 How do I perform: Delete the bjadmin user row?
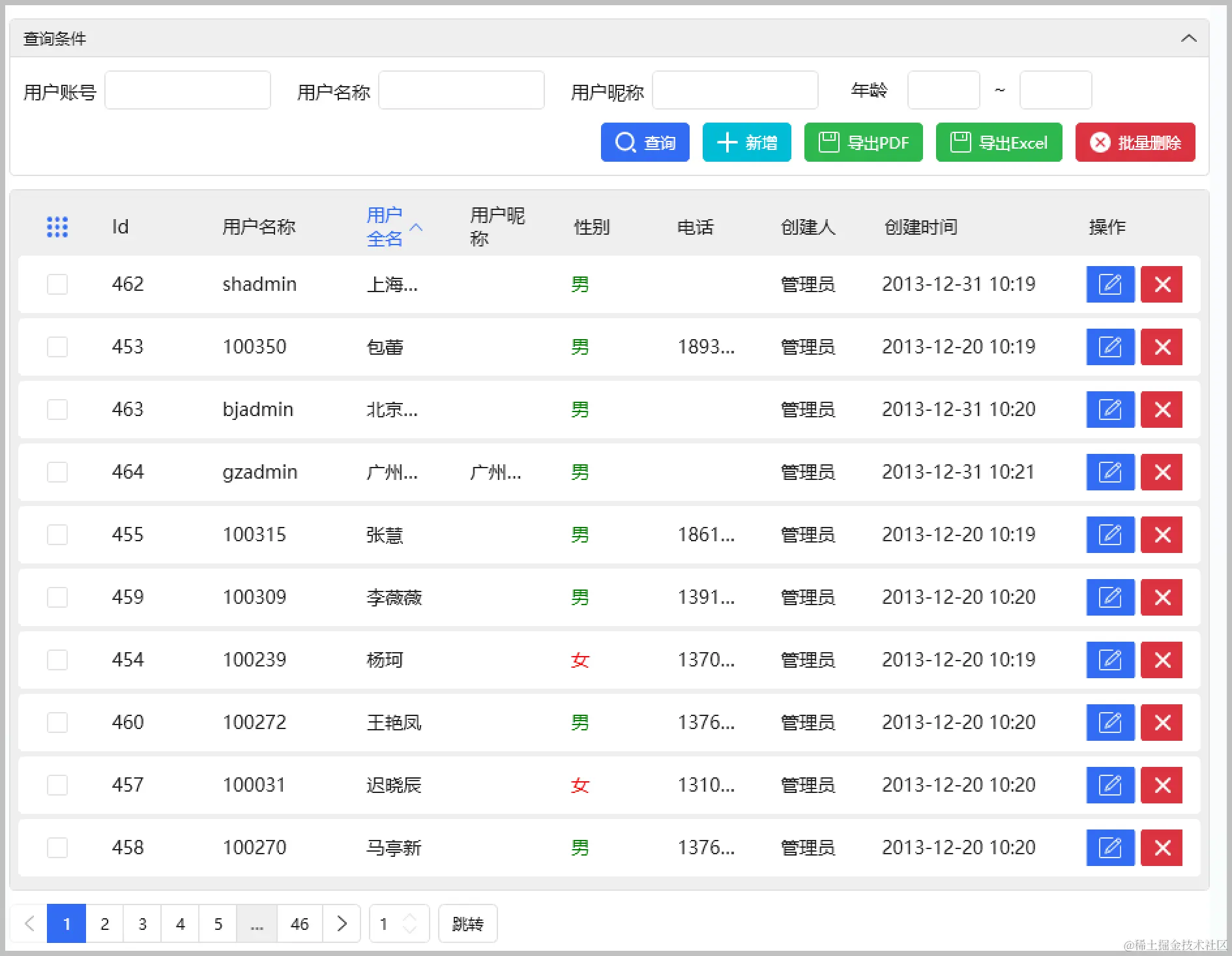pos(1162,410)
